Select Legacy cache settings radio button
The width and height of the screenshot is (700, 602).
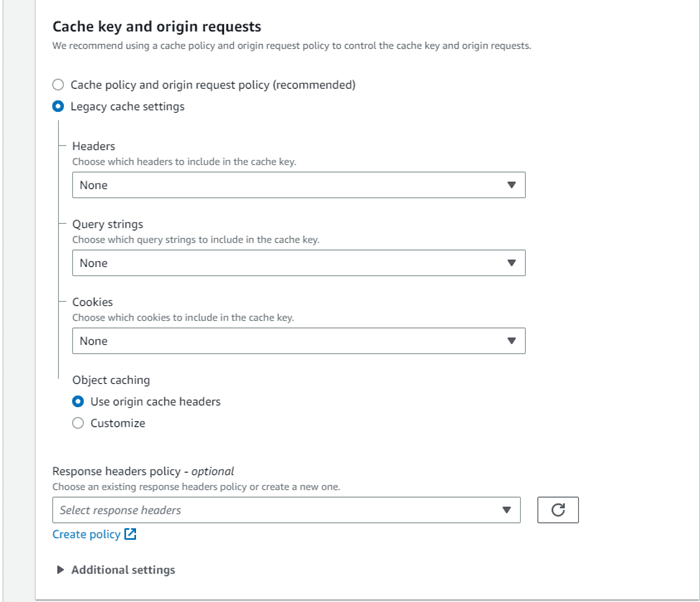59,106
